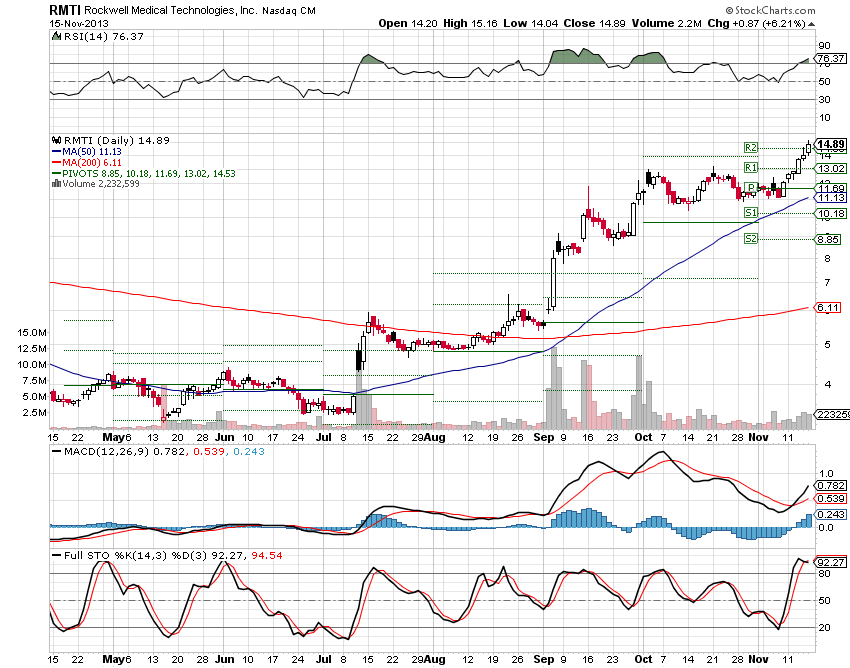Click the R1 pivot label
Image resolution: width=850 pixels, height=668 pixels.
[x=751, y=168]
